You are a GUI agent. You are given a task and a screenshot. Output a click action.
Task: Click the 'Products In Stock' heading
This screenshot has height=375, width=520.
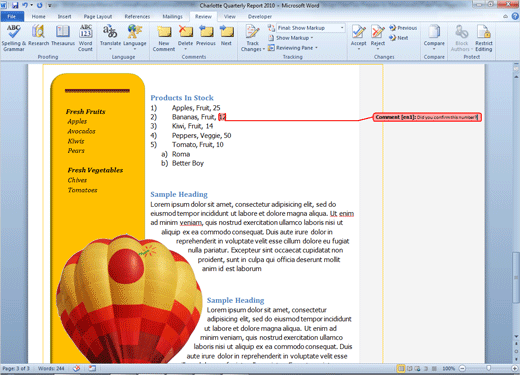[182, 98]
